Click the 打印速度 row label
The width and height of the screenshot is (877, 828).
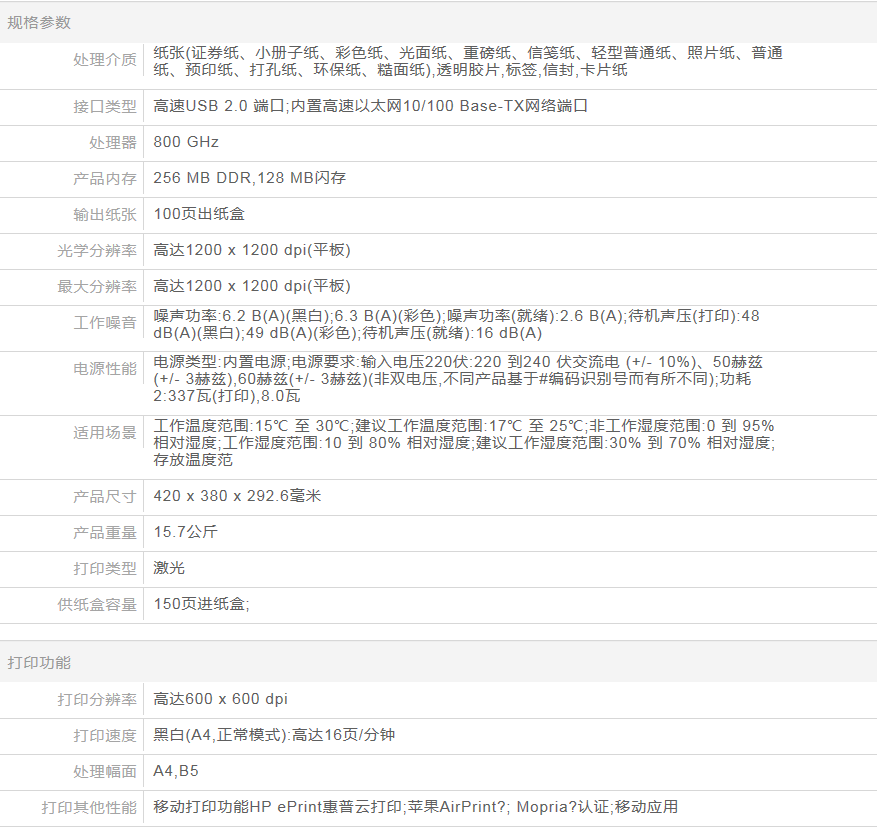tap(105, 735)
